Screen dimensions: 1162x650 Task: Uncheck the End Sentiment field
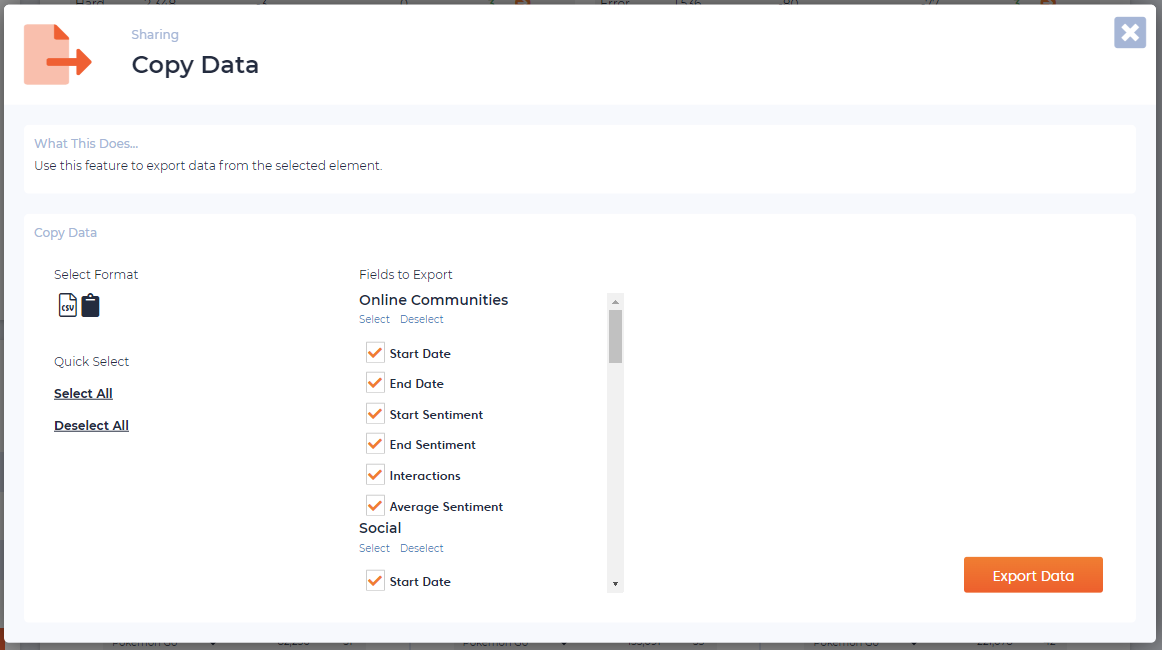[x=375, y=444]
